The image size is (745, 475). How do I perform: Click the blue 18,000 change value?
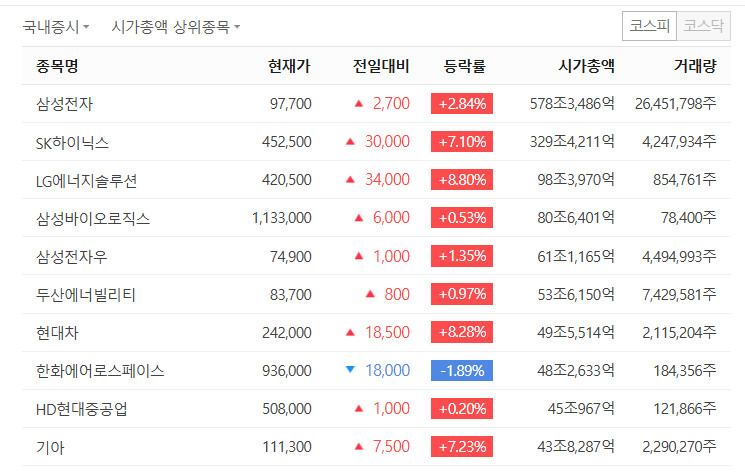point(387,370)
